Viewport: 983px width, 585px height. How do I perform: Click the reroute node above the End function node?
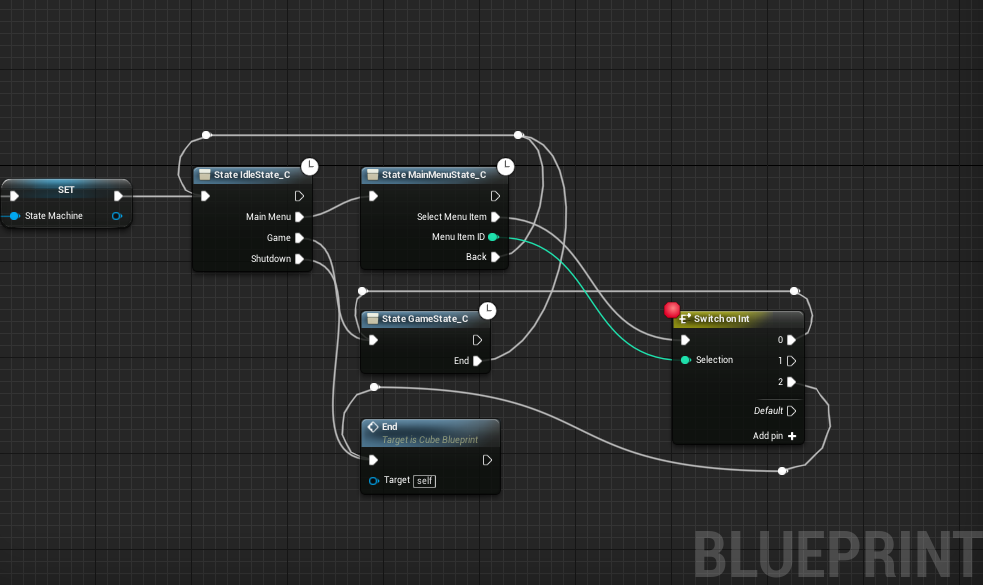[374, 387]
